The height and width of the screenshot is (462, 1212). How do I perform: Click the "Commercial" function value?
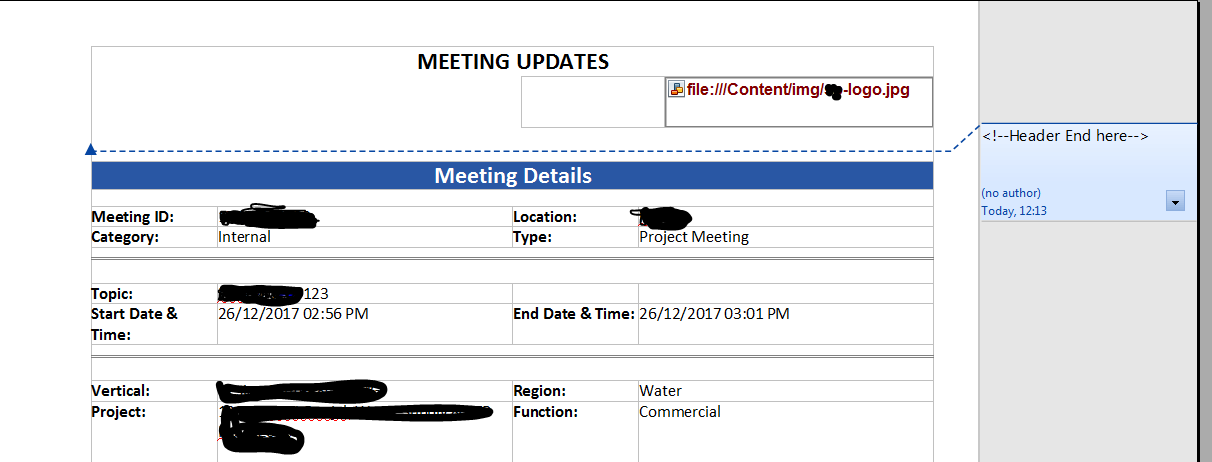click(680, 412)
